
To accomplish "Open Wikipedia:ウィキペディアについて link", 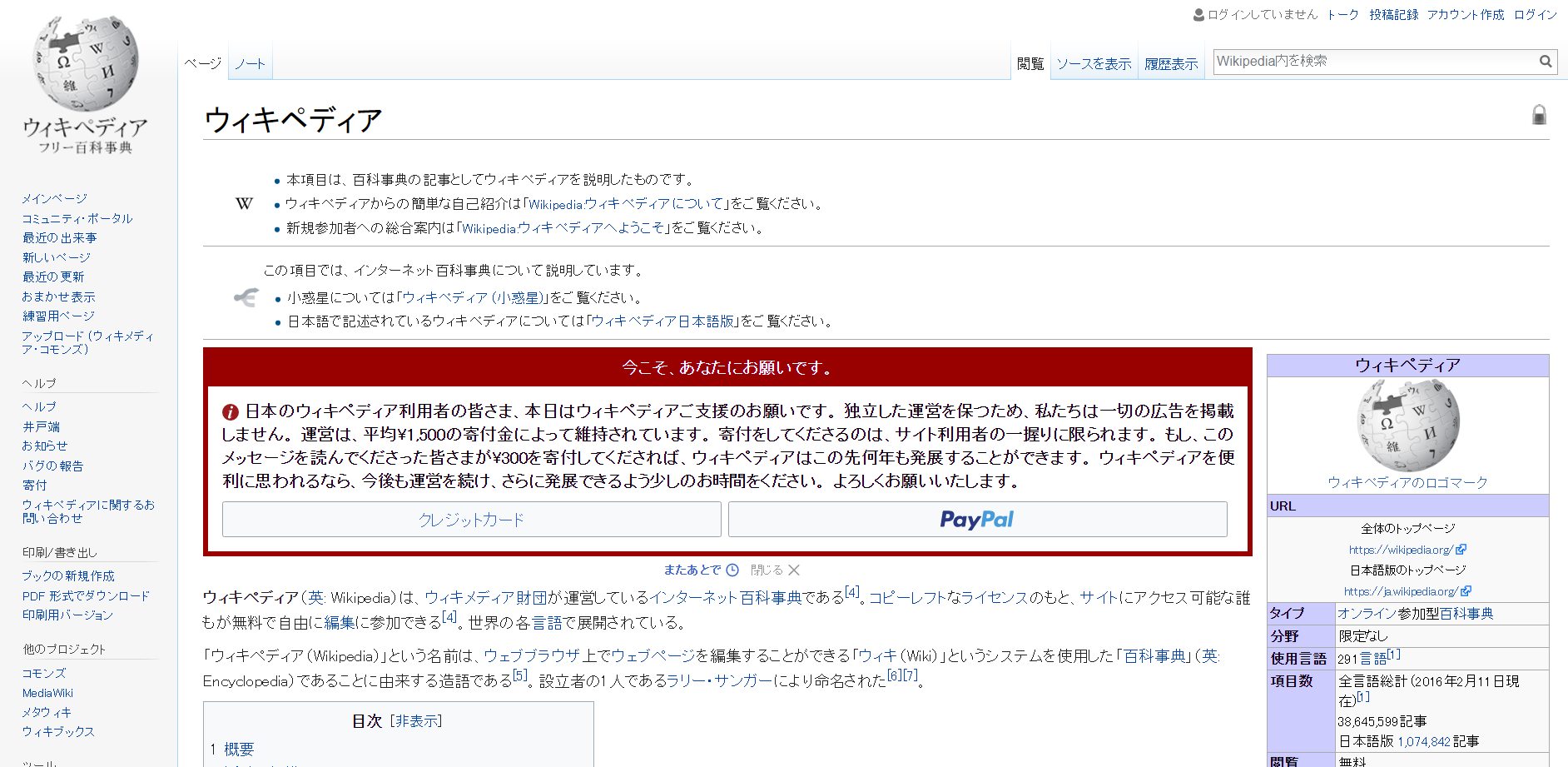I will [627, 204].
